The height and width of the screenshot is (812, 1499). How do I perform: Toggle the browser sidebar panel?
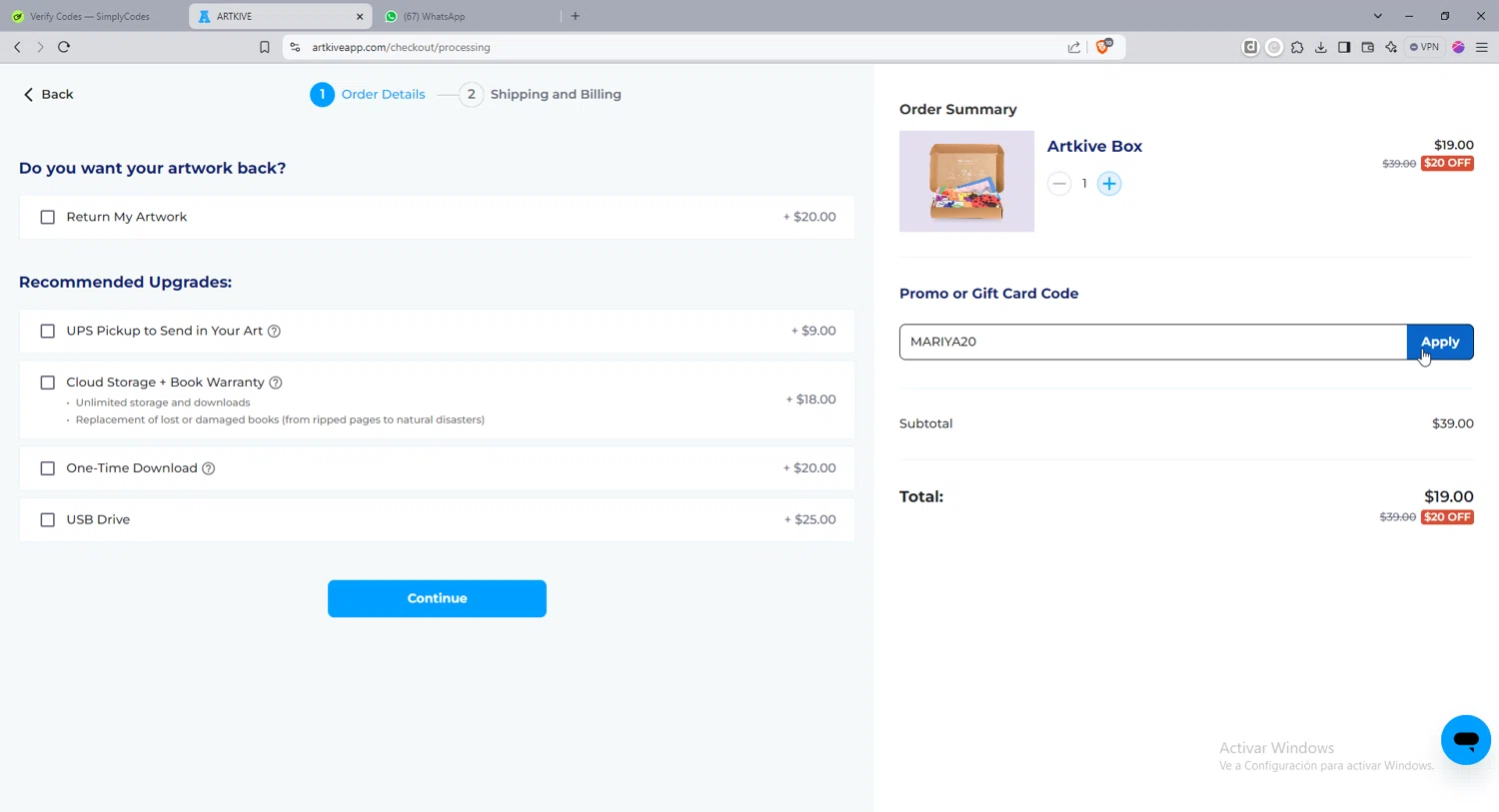point(1344,47)
